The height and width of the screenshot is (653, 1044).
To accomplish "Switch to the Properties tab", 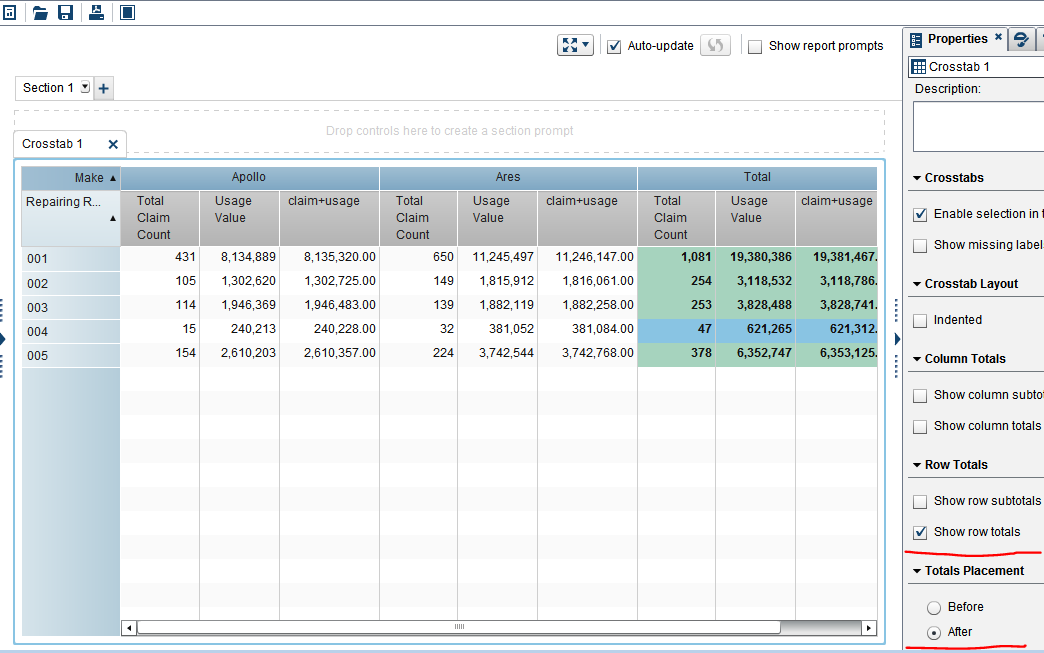I will (x=956, y=39).
